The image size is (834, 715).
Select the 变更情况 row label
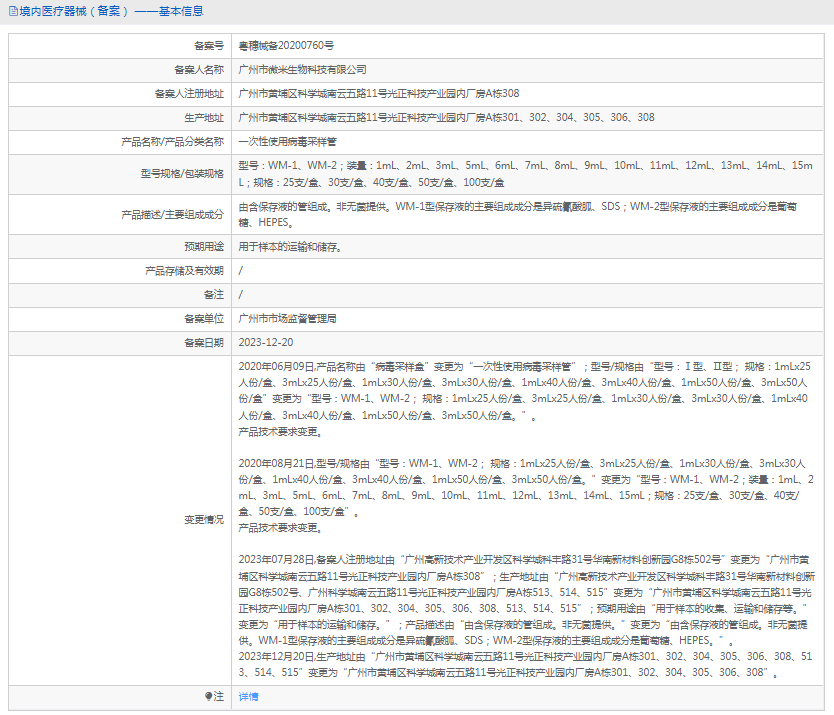point(204,519)
